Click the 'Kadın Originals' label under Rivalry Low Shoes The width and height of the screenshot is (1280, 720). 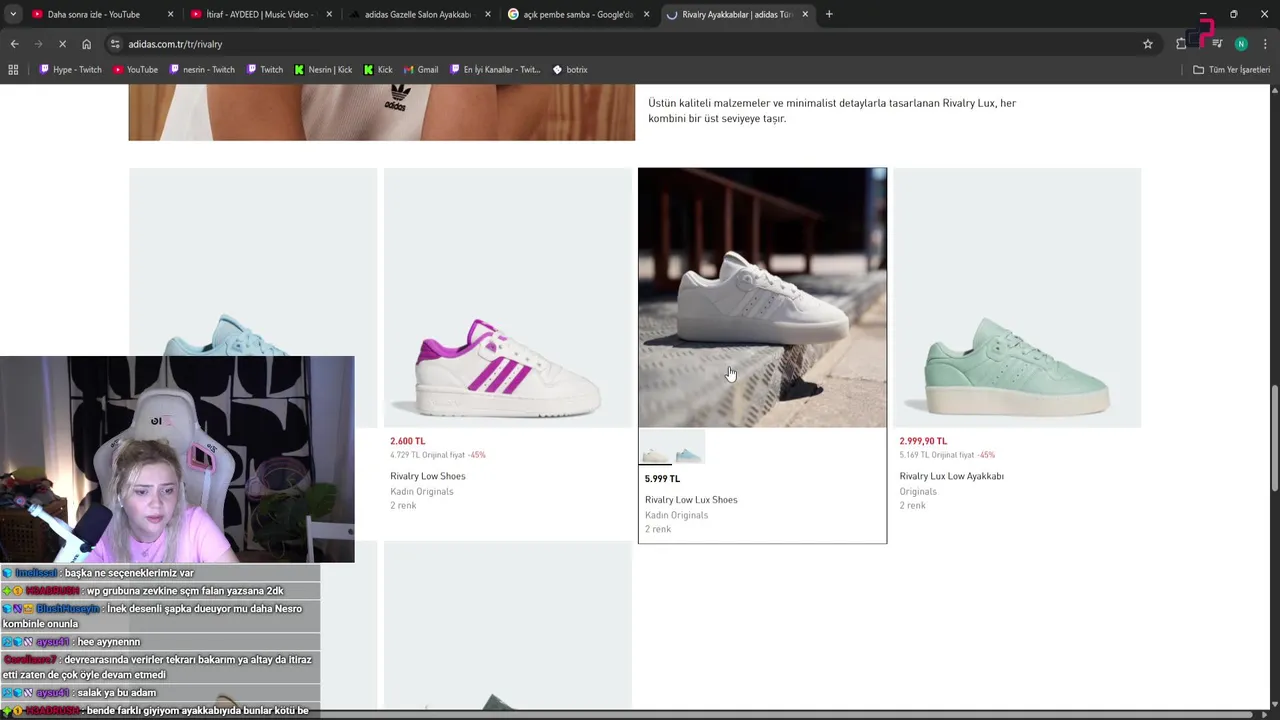(x=421, y=491)
